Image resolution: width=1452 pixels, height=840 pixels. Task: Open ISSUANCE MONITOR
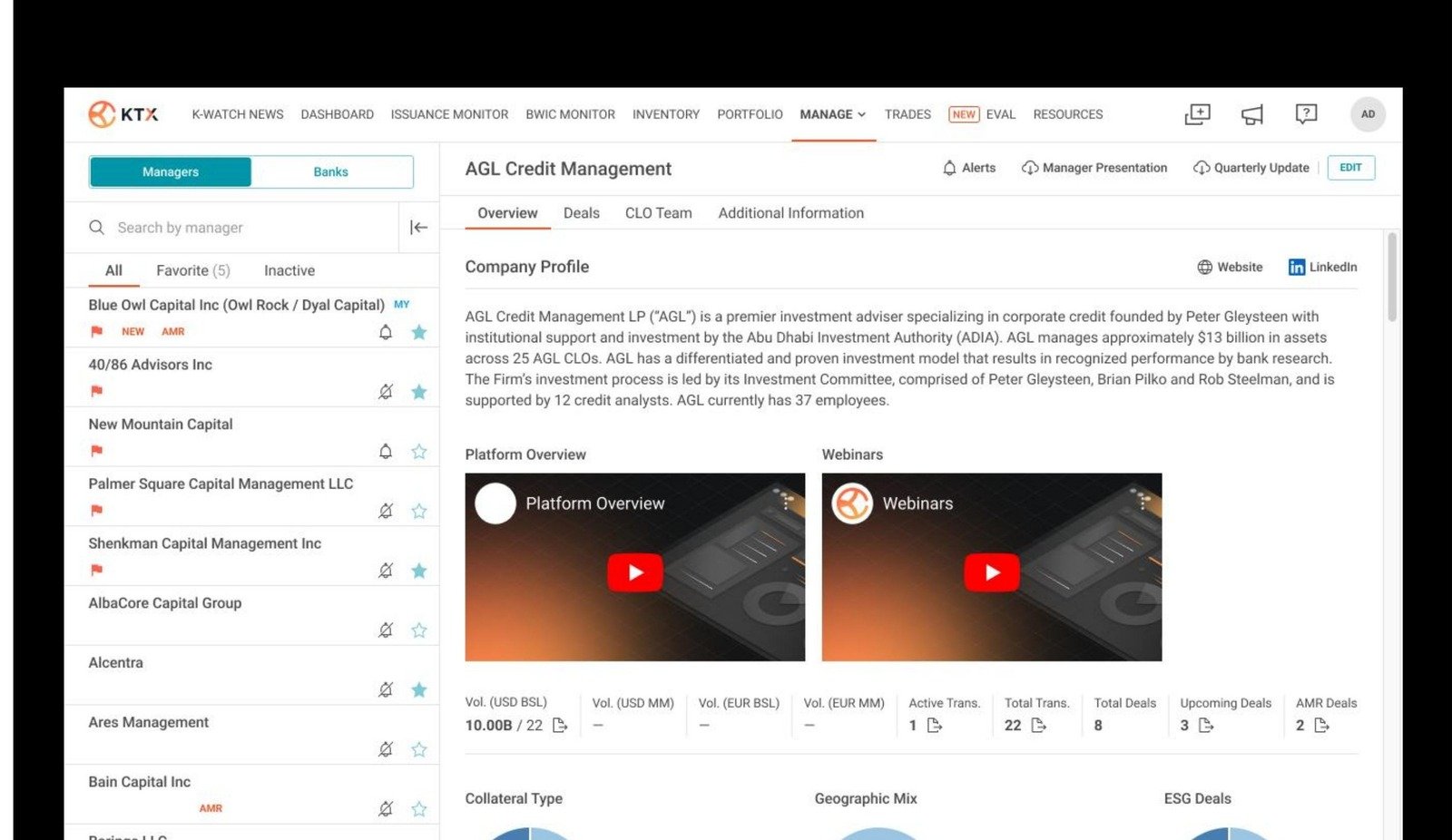(x=449, y=114)
